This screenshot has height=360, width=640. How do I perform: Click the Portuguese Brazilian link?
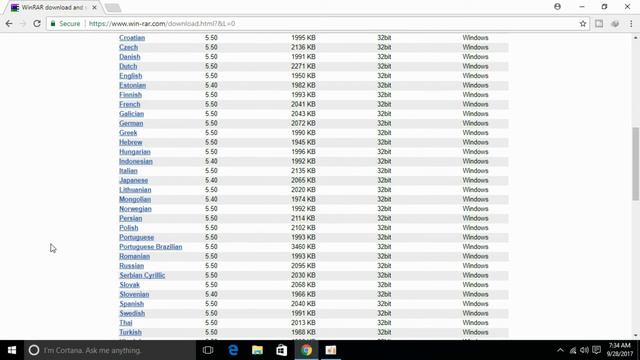click(x=151, y=247)
